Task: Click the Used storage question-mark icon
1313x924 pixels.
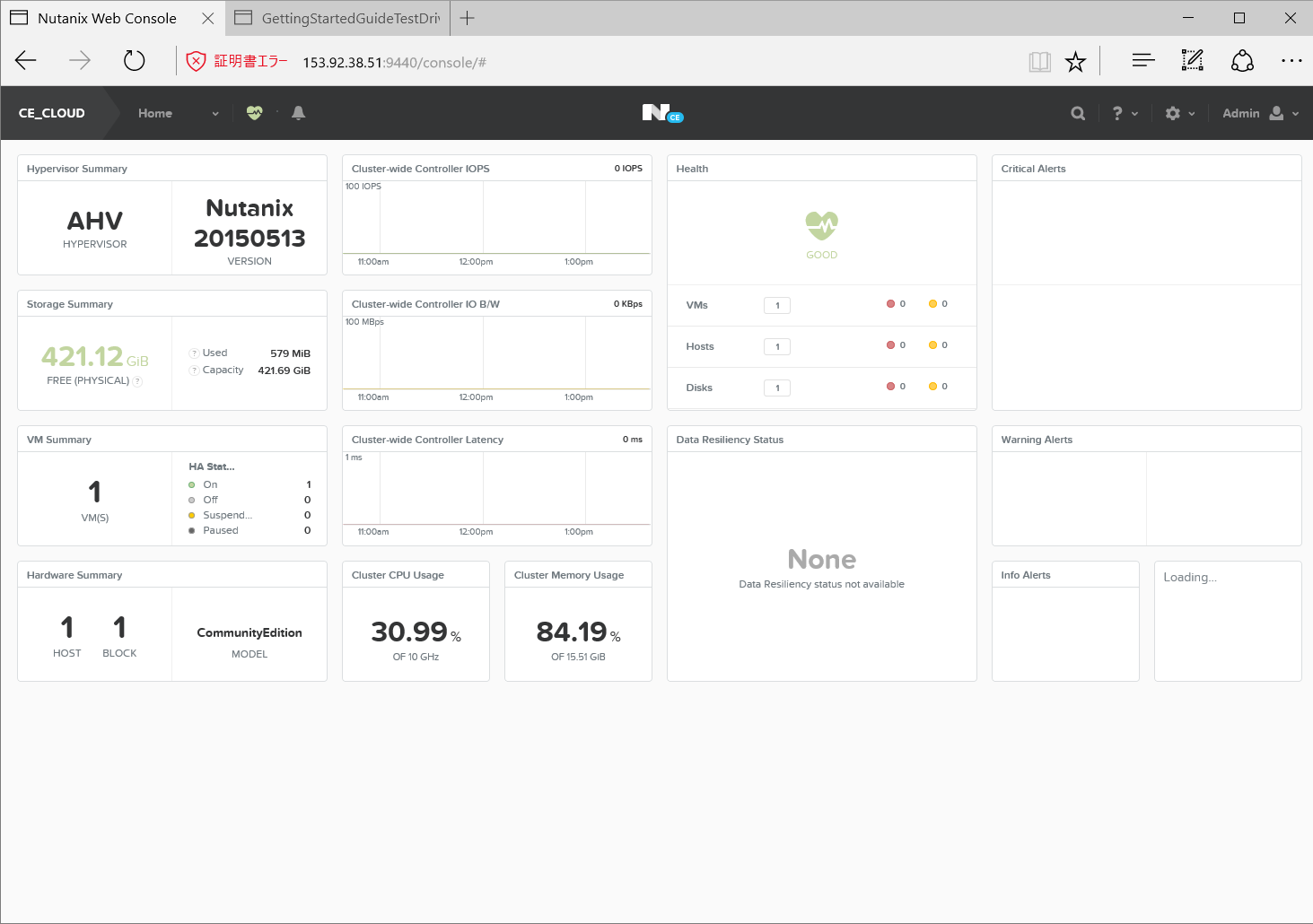Action: point(194,353)
